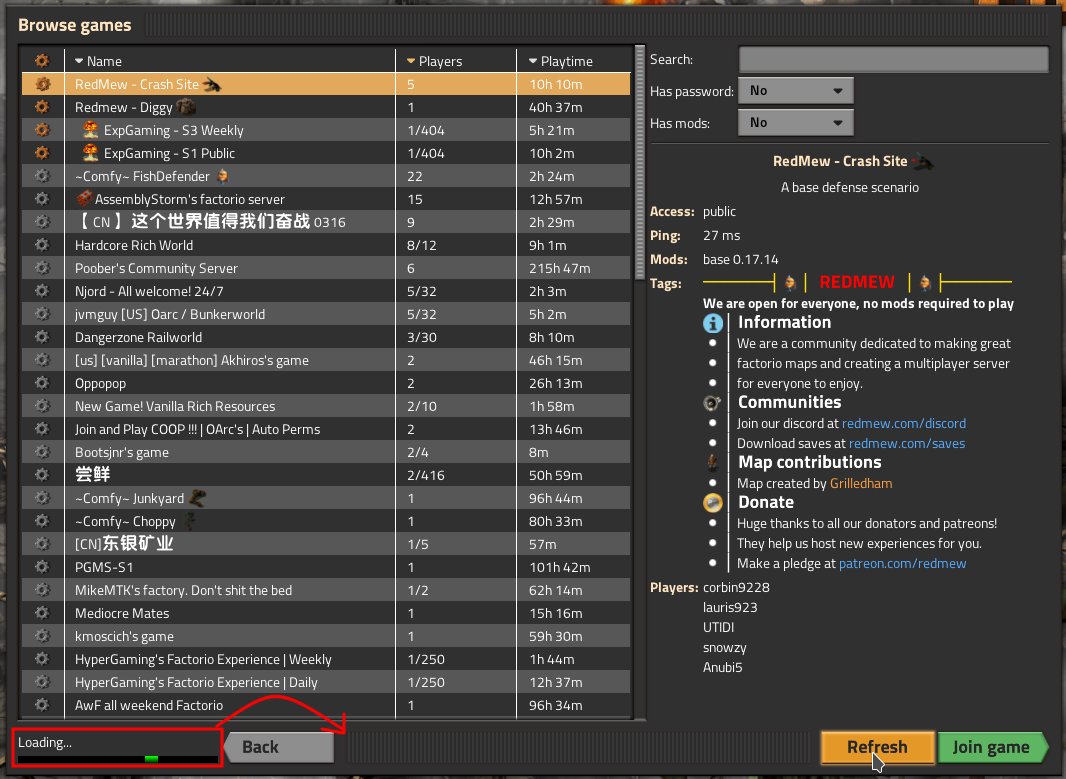Open the Has password dropdown
The image size is (1066, 779).
tap(795, 90)
